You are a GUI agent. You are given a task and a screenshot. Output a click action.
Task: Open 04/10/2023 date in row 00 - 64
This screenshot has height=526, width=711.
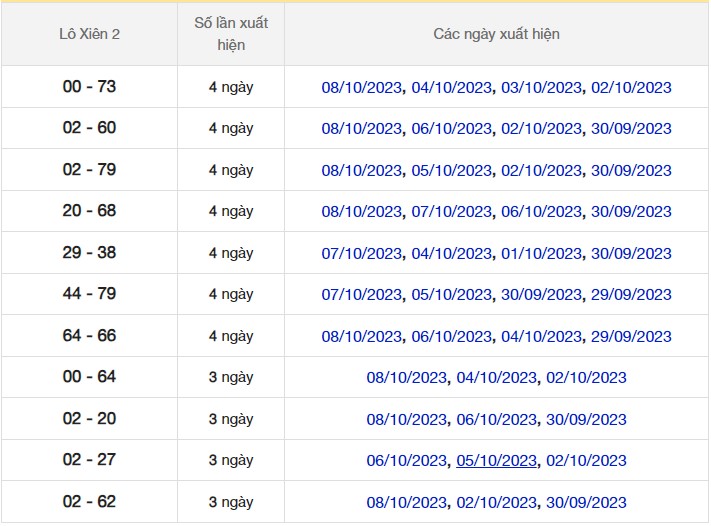coord(496,378)
